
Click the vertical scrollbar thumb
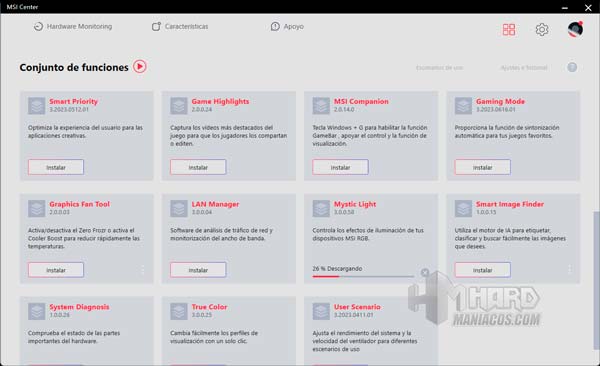pyautogui.click(x=596, y=279)
